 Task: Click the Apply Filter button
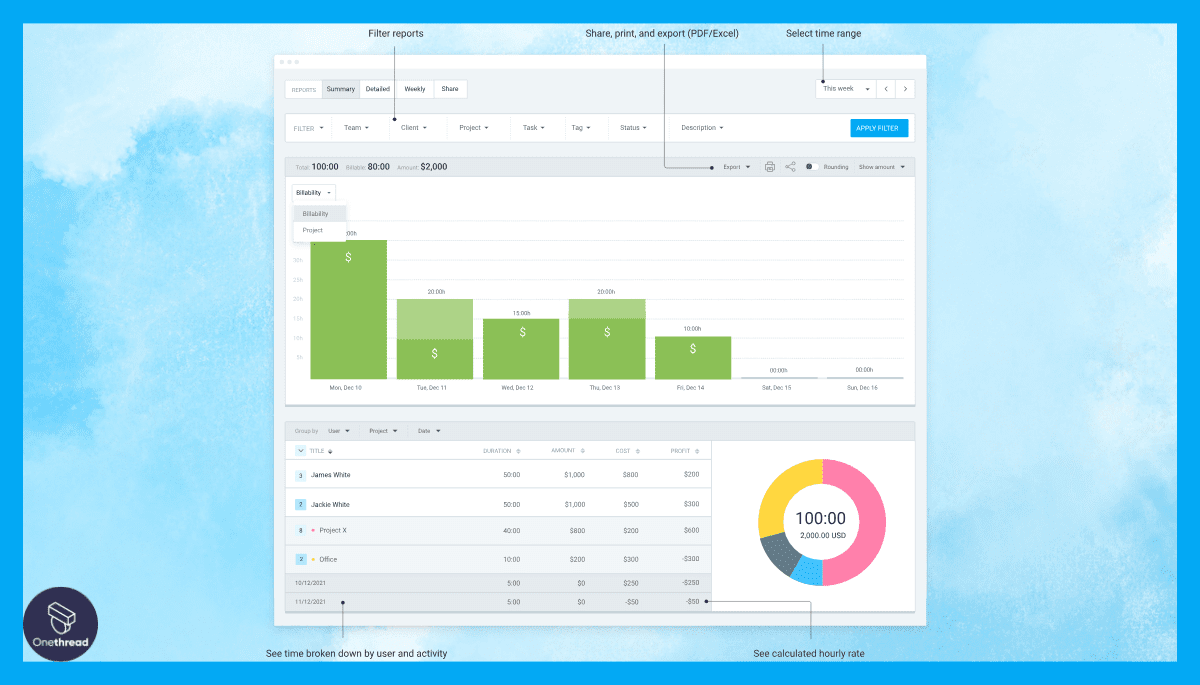tap(878, 127)
